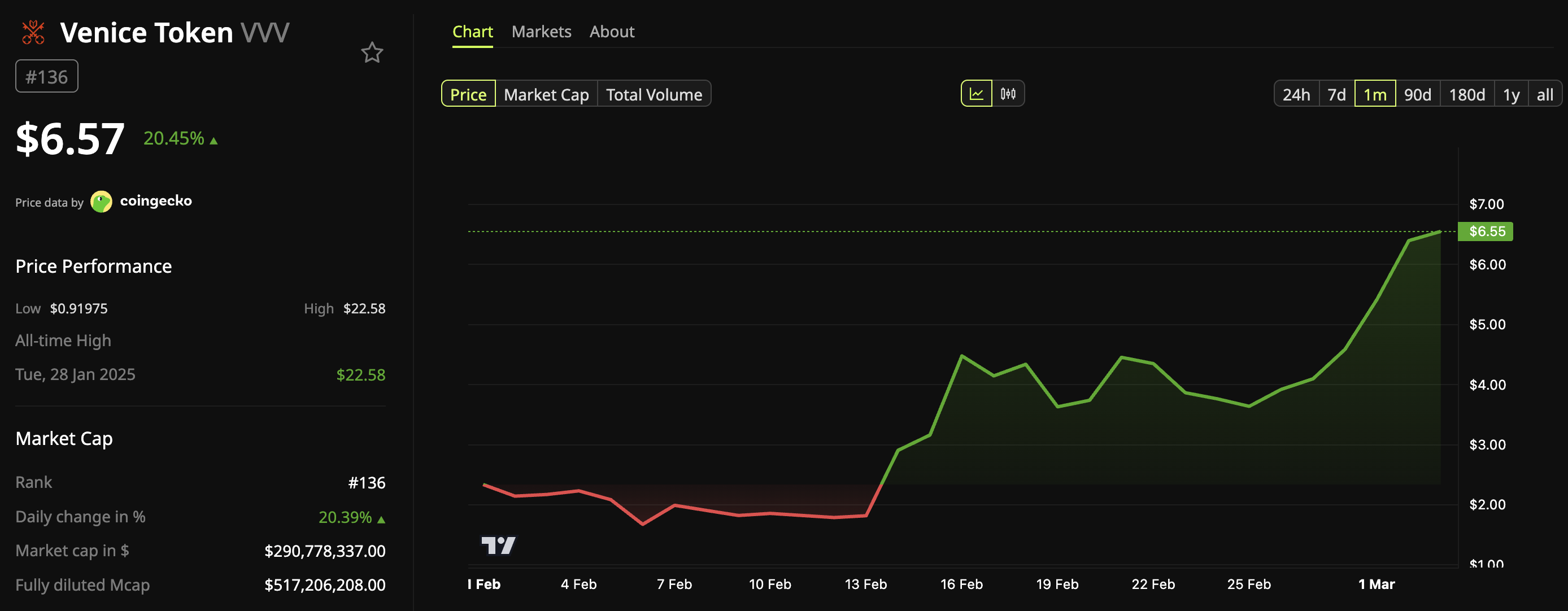Select the Price data toggle
1568x611 pixels.
pos(469,94)
